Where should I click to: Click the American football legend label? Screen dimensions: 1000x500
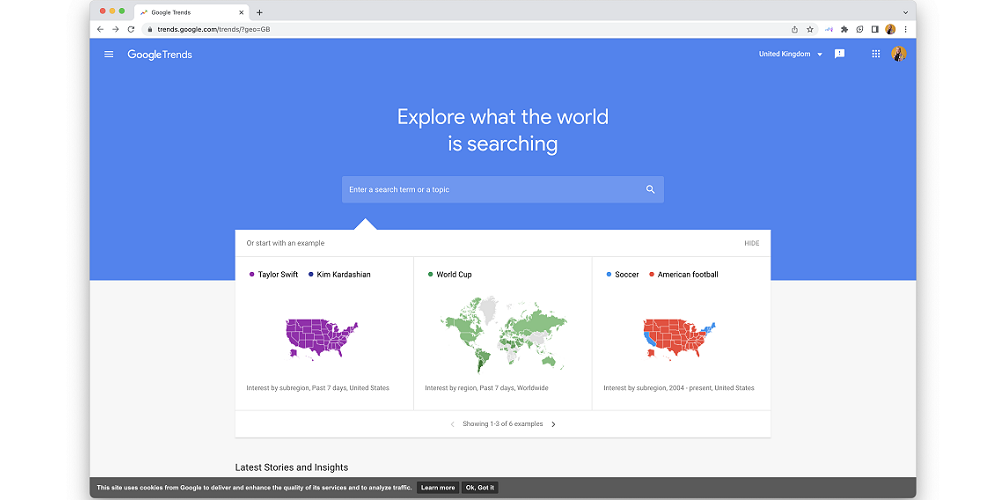tap(688, 275)
